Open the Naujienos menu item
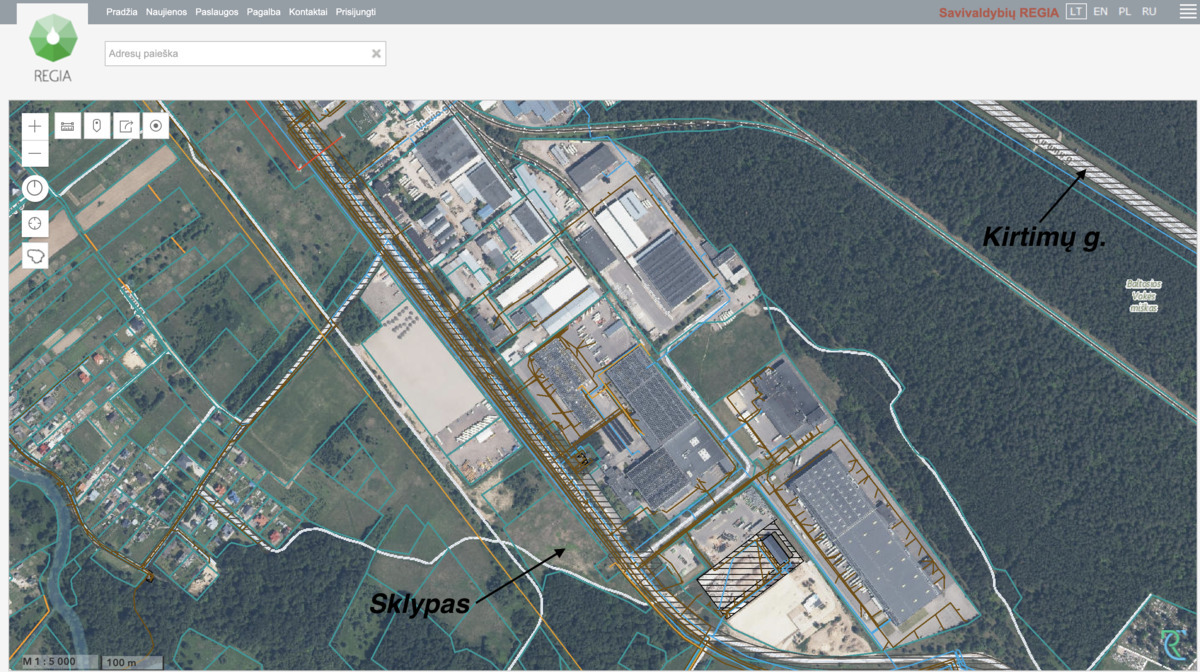Viewport: 1200px width, 672px height. [x=167, y=12]
